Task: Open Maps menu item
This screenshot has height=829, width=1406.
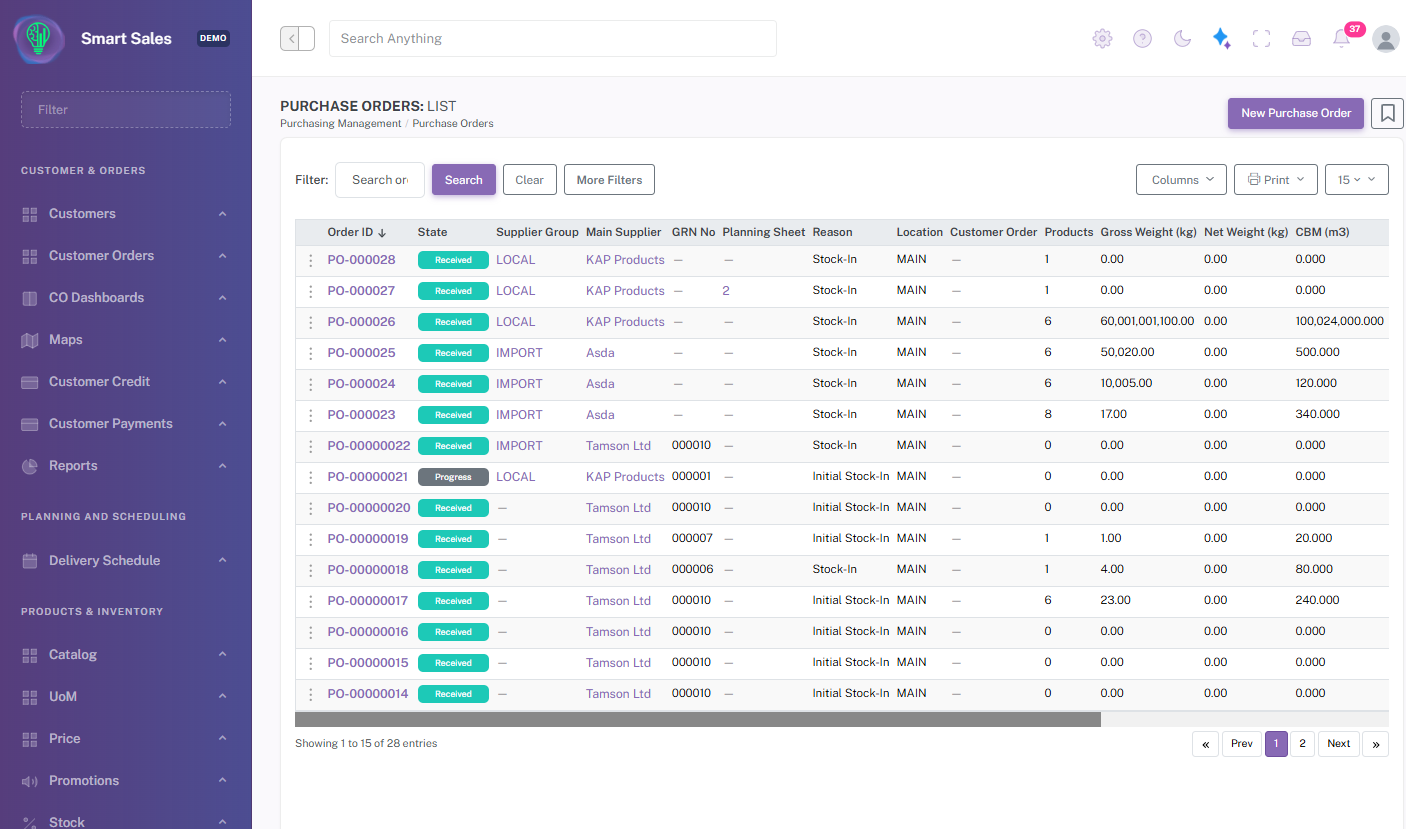Action: point(66,340)
